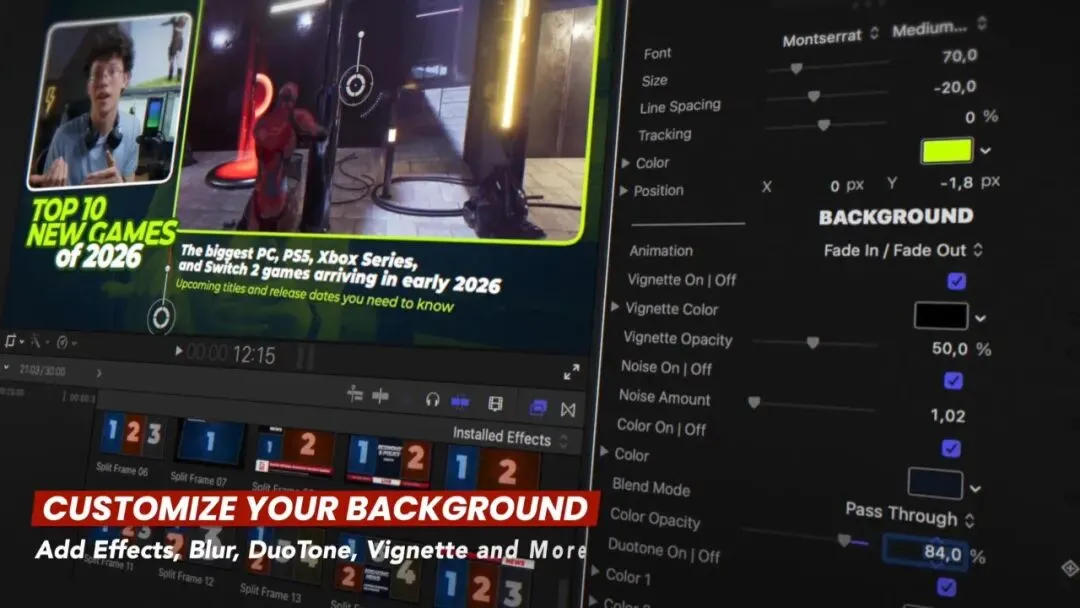Screen dimensions: 1080x608
Task: Toggle the Noise On | Off checkbox
Action: click(x=953, y=381)
